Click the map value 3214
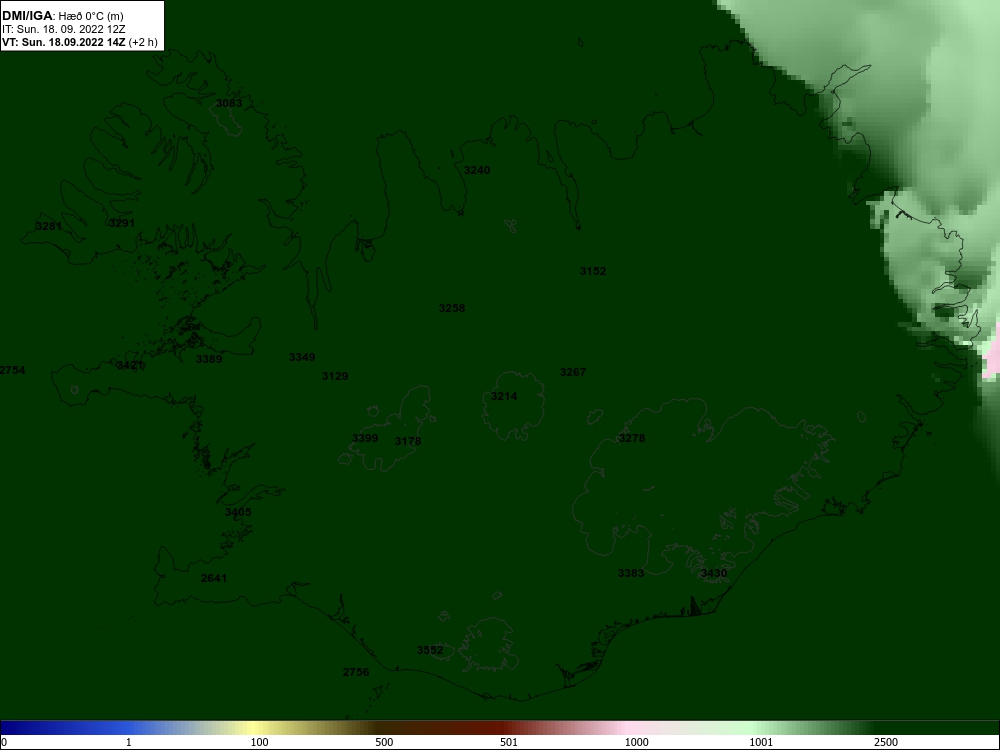 504,397
